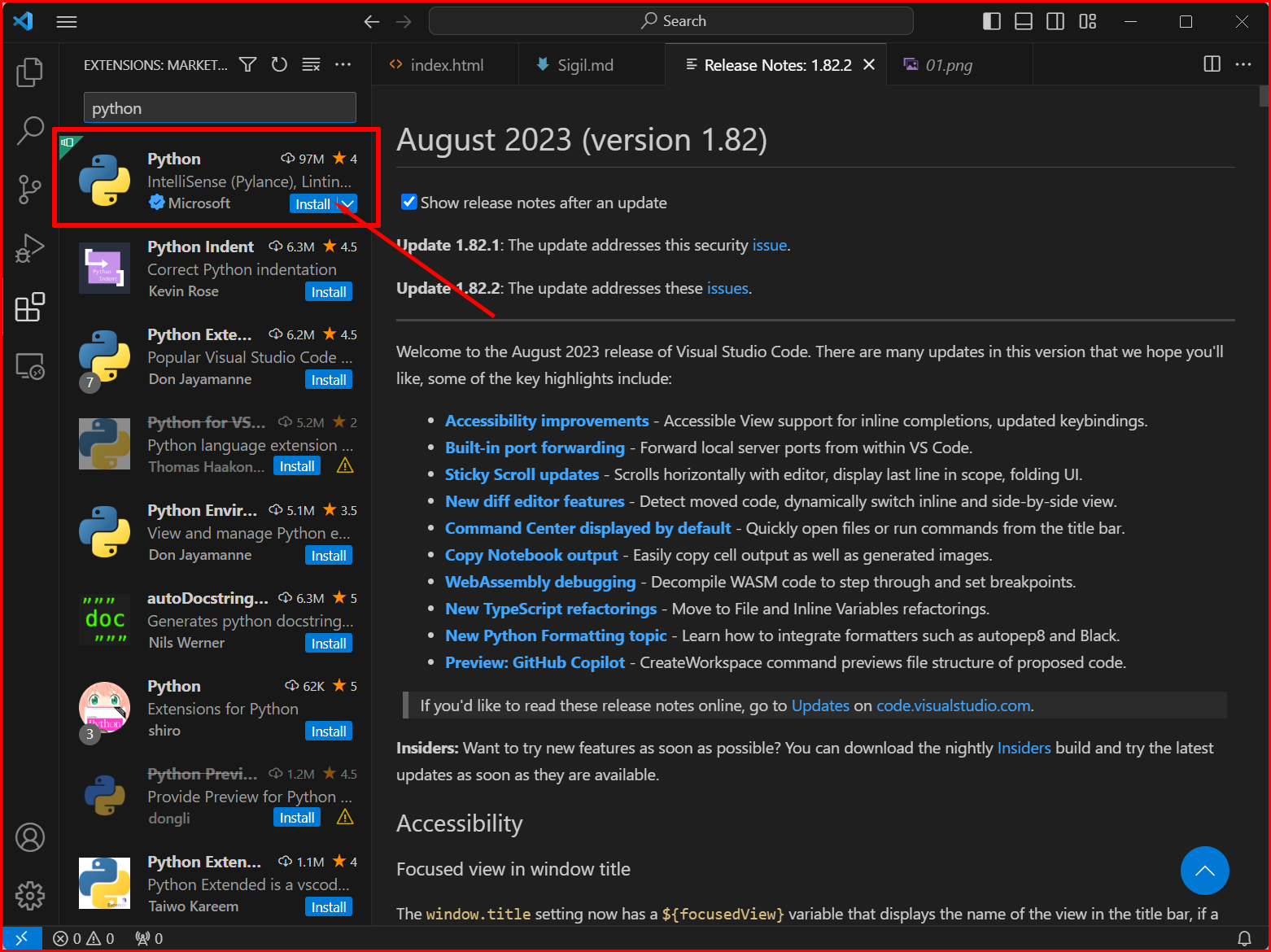Click warning icon on Python Preview
Screen dimensions: 1271x952
coord(345,817)
